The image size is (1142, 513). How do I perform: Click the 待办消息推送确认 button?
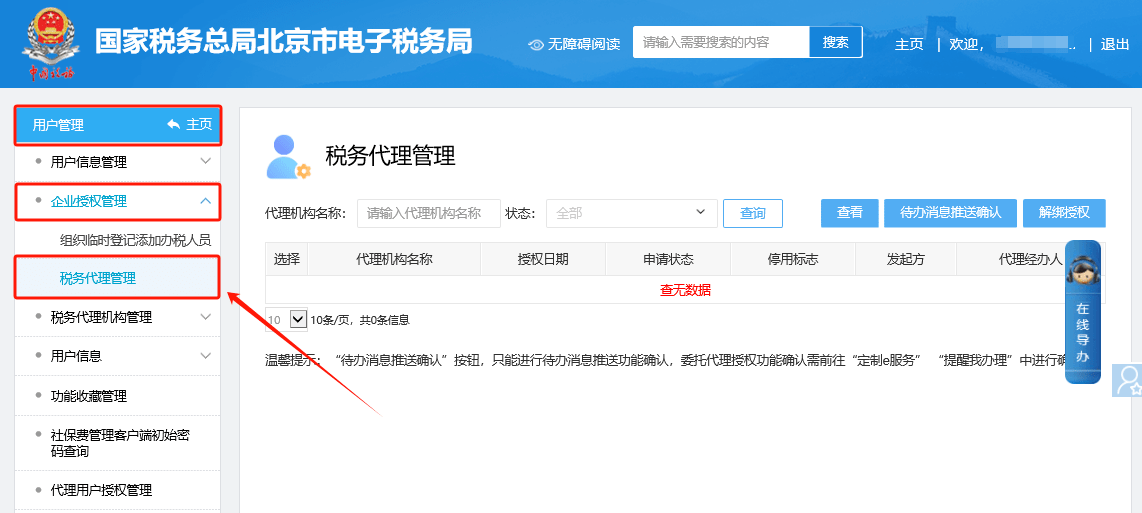coord(950,213)
